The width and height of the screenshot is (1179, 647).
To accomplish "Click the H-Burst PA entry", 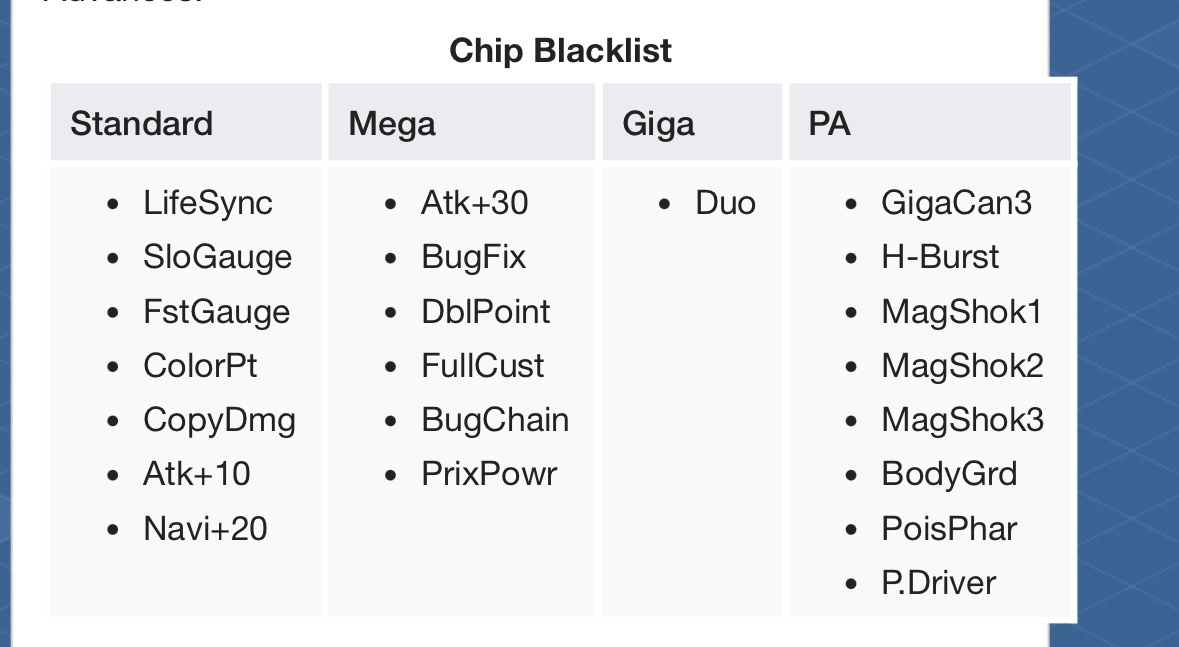I will point(940,257).
